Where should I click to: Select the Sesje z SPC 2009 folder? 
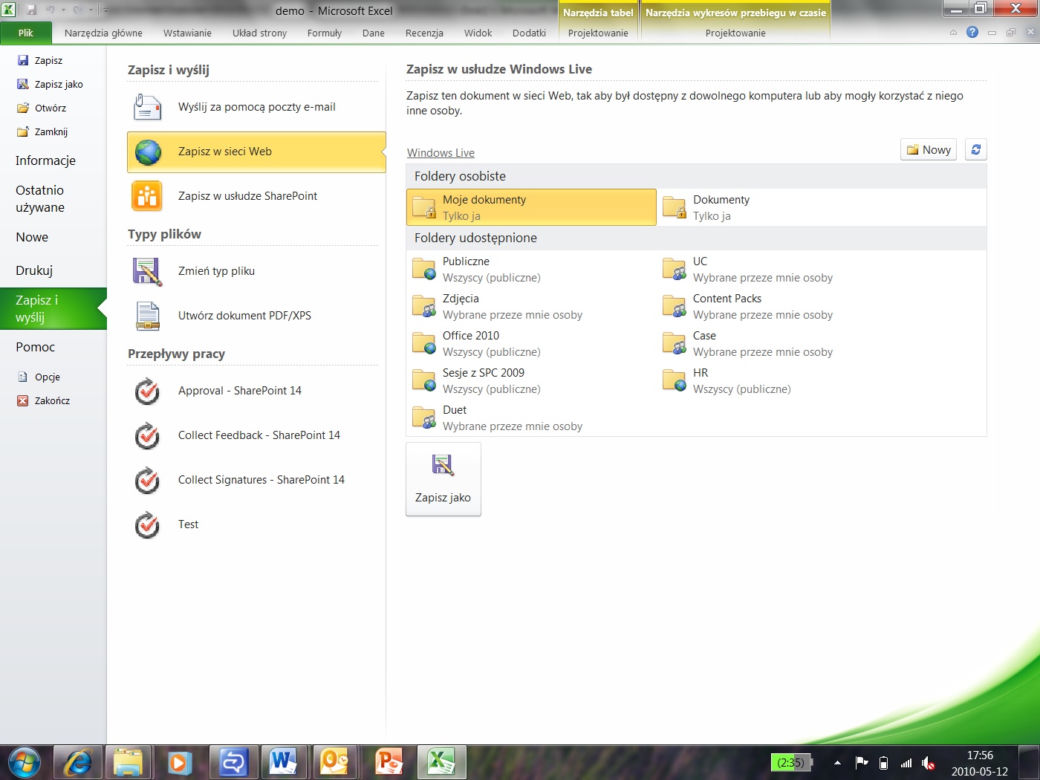click(x=531, y=381)
